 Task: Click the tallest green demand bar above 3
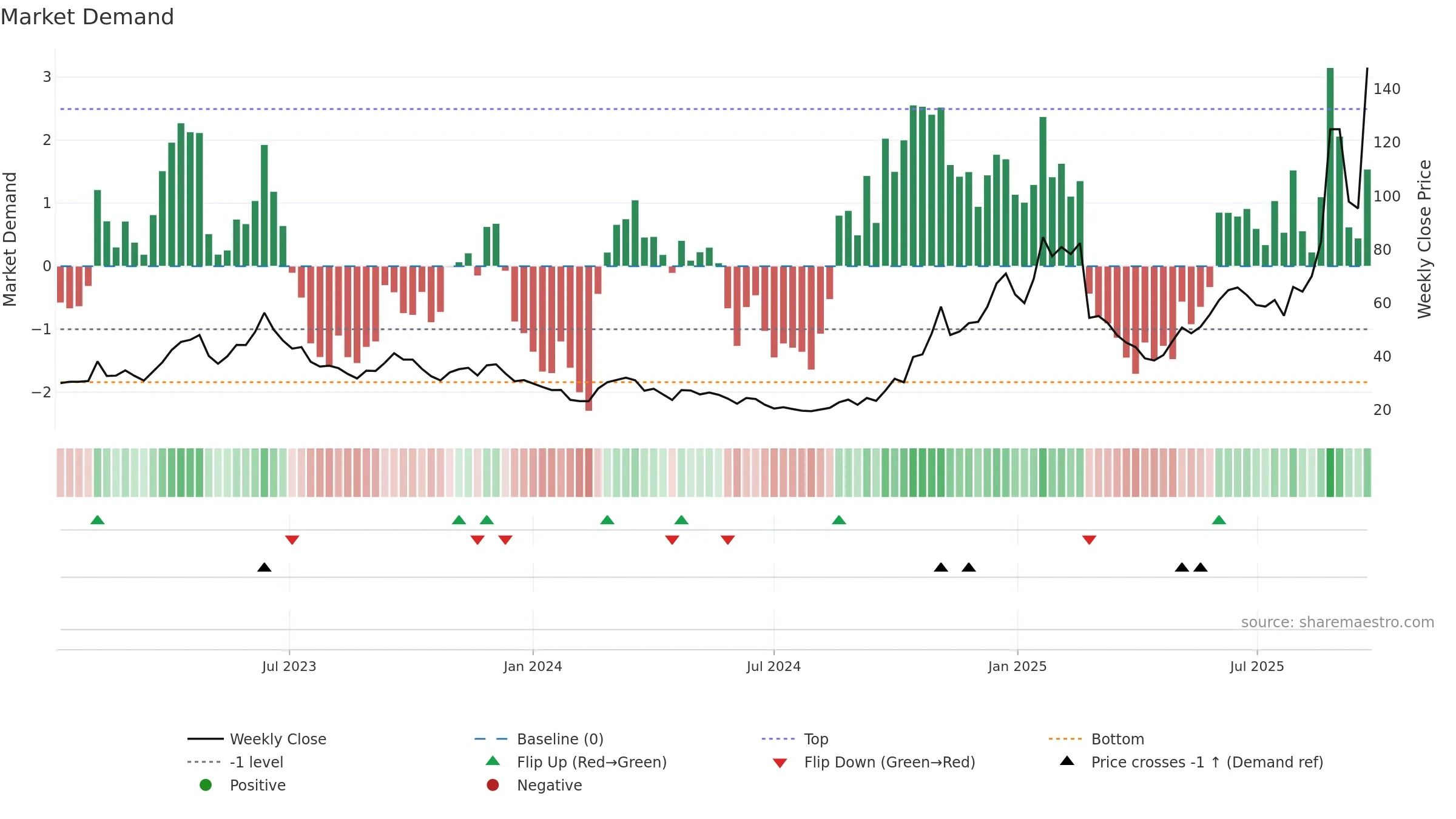tap(1330, 167)
